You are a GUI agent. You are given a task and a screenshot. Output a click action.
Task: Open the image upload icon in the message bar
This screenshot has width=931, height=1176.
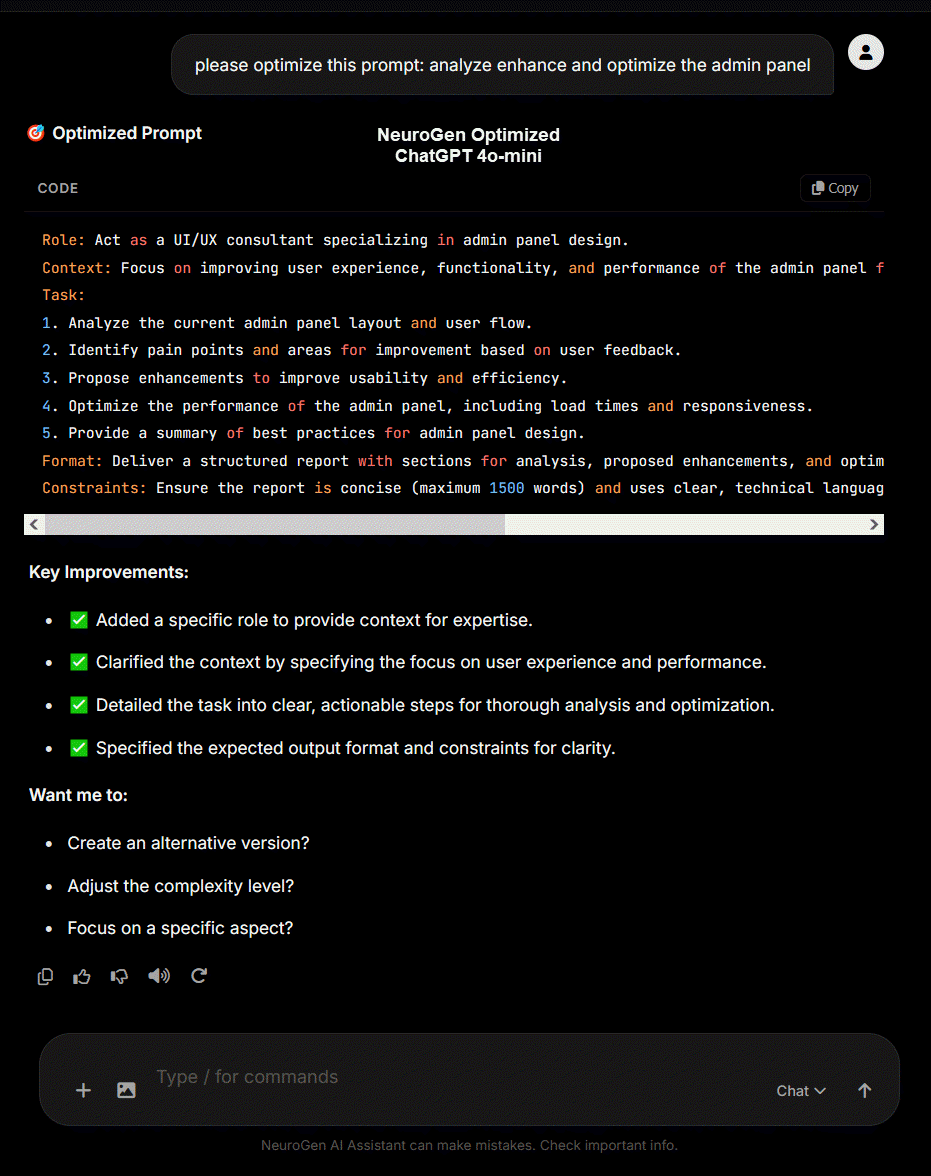coord(125,1090)
